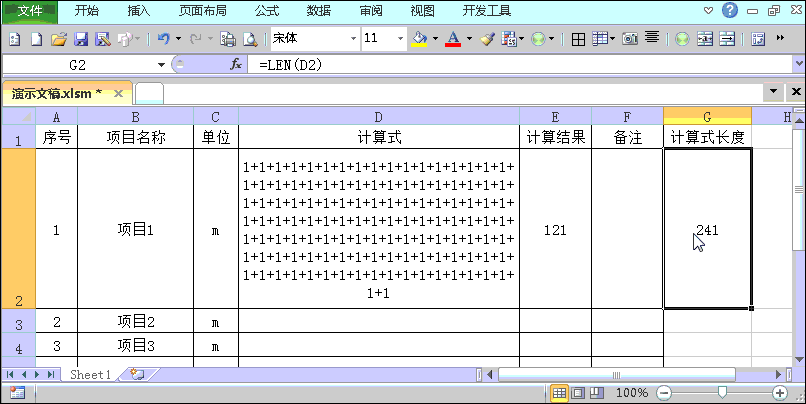Open fill color dropdown arrow

435,39
